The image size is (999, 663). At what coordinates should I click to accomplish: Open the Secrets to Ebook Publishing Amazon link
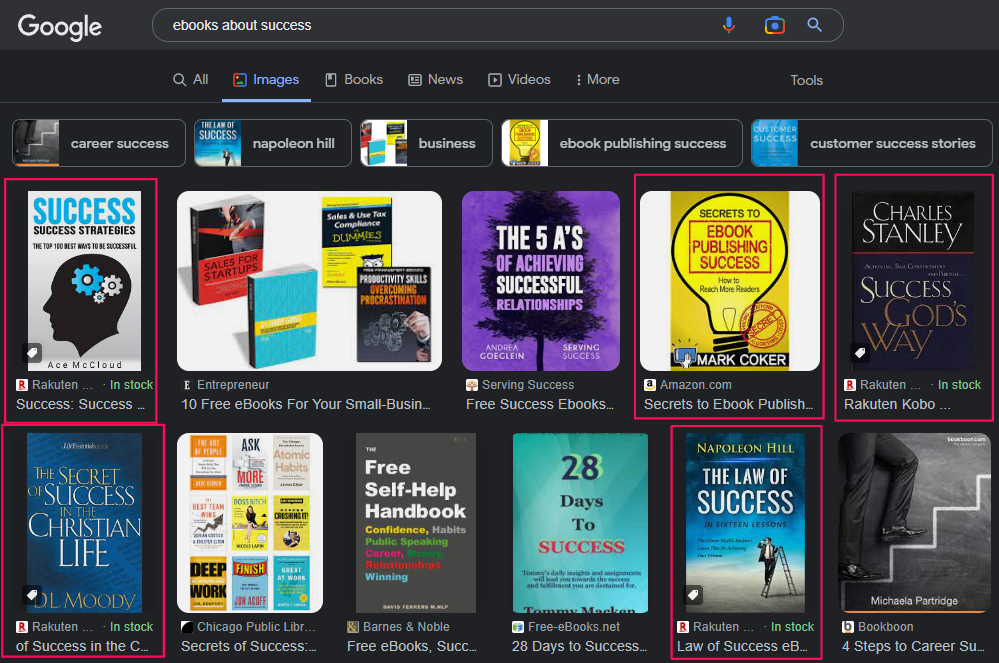(x=728, y=404)
